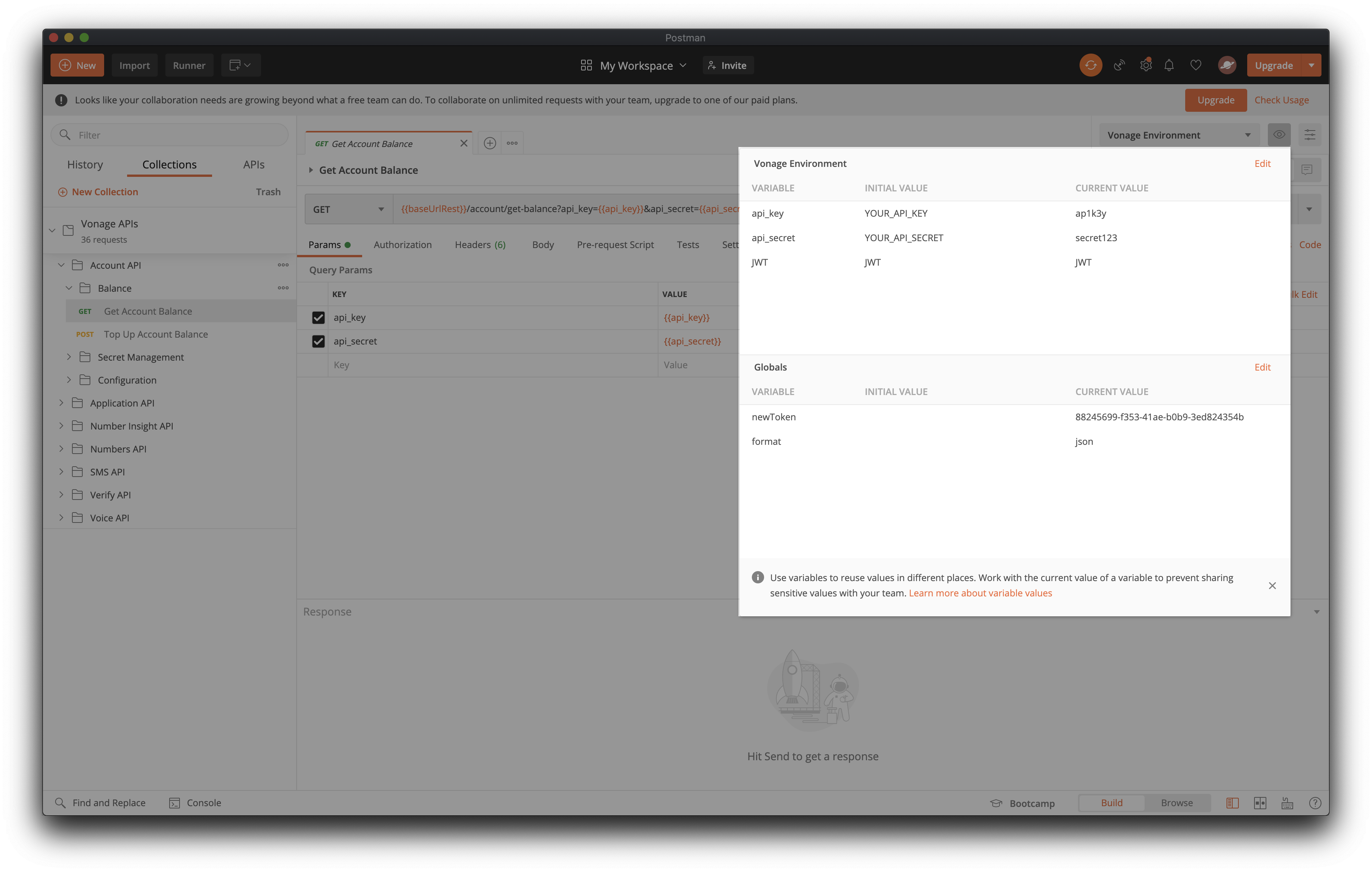Open Bootcamp in the status bar
Viewport: 1372px width, 872px height.
tap(1023, 803)
